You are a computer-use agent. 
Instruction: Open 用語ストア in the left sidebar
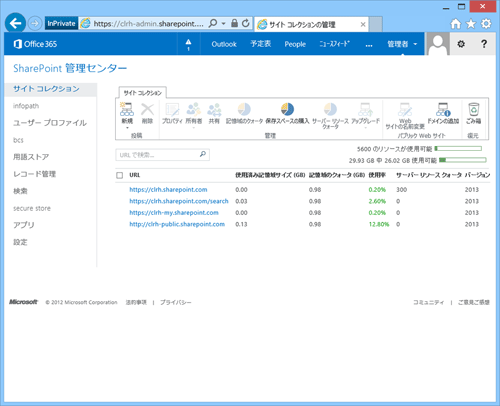tap(31, 157)
